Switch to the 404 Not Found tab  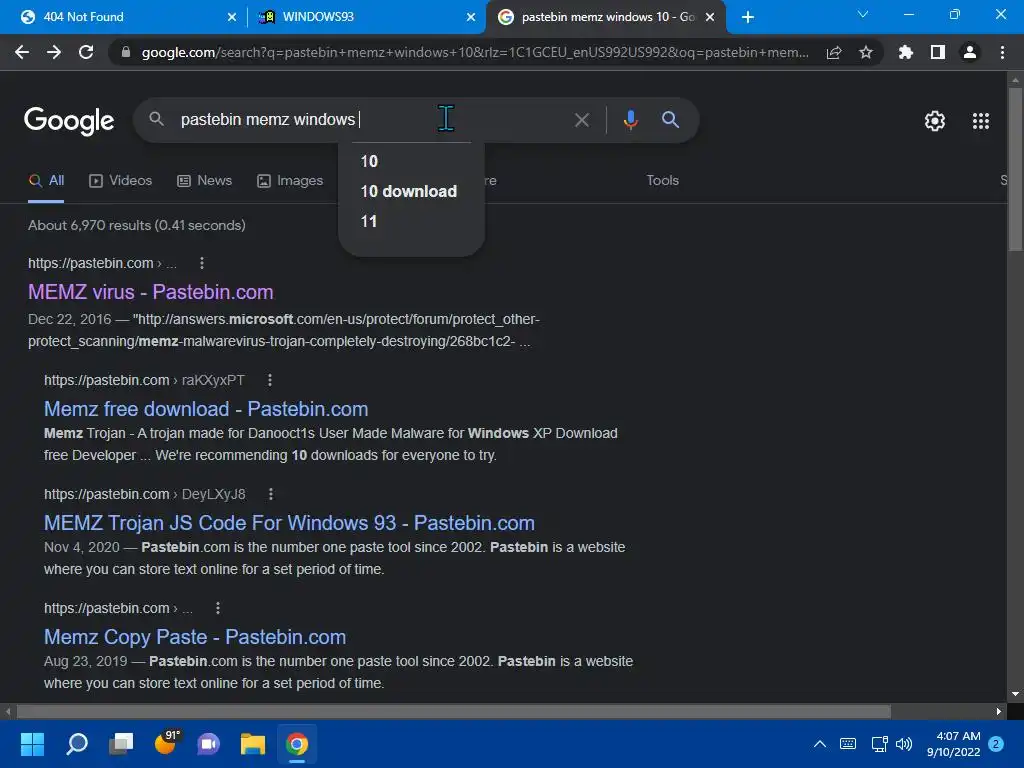pyautogui.click(x=124, y=17)
